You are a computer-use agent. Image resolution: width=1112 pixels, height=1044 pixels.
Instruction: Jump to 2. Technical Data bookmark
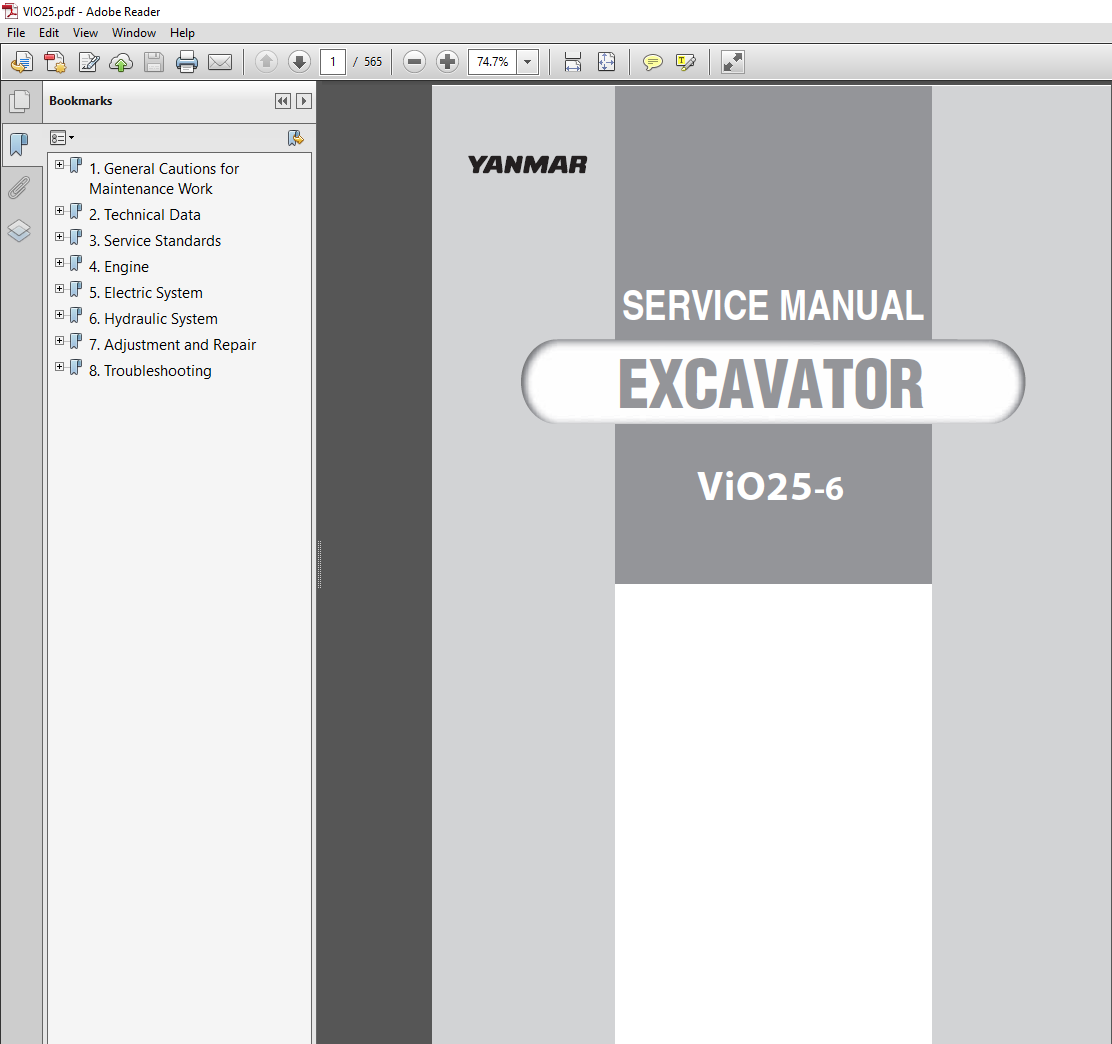pos(145,215)
